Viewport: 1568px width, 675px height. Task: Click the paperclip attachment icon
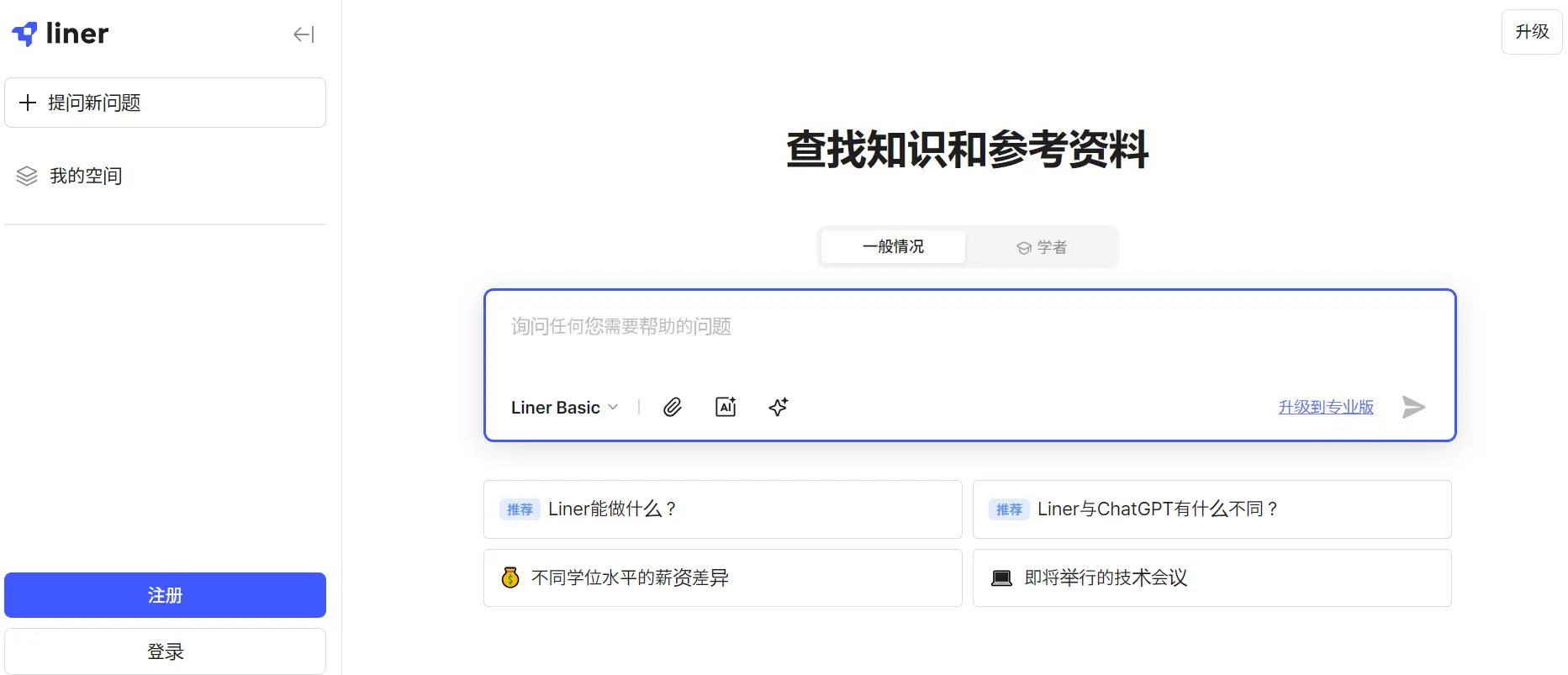pyautogui.click(x=672, y=408)
